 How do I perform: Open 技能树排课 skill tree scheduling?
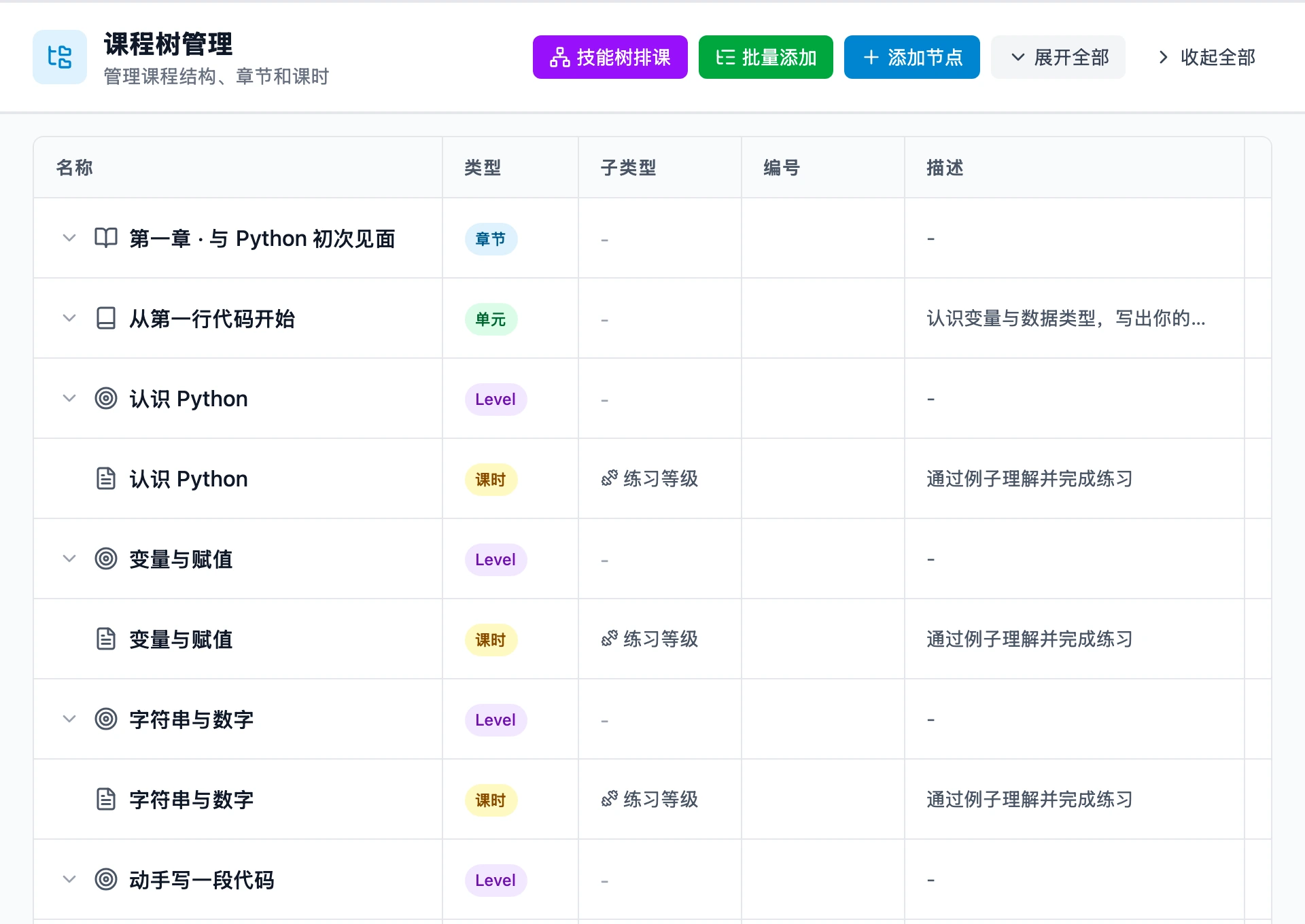pyautogui.click(x=610, y=57)
